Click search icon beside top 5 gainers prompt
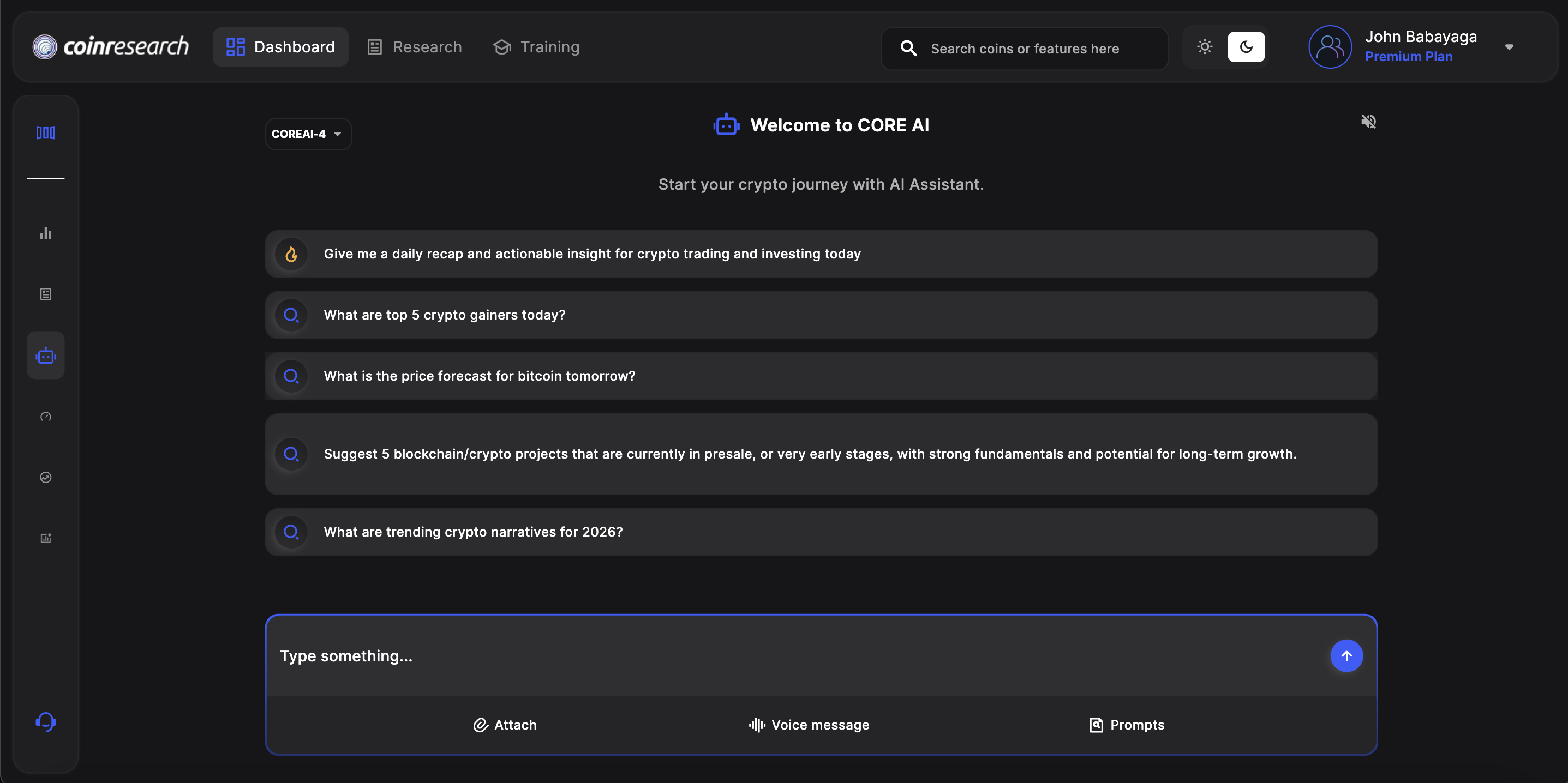The width and height of the screenshot is (1568, 783). pos(291,315)
